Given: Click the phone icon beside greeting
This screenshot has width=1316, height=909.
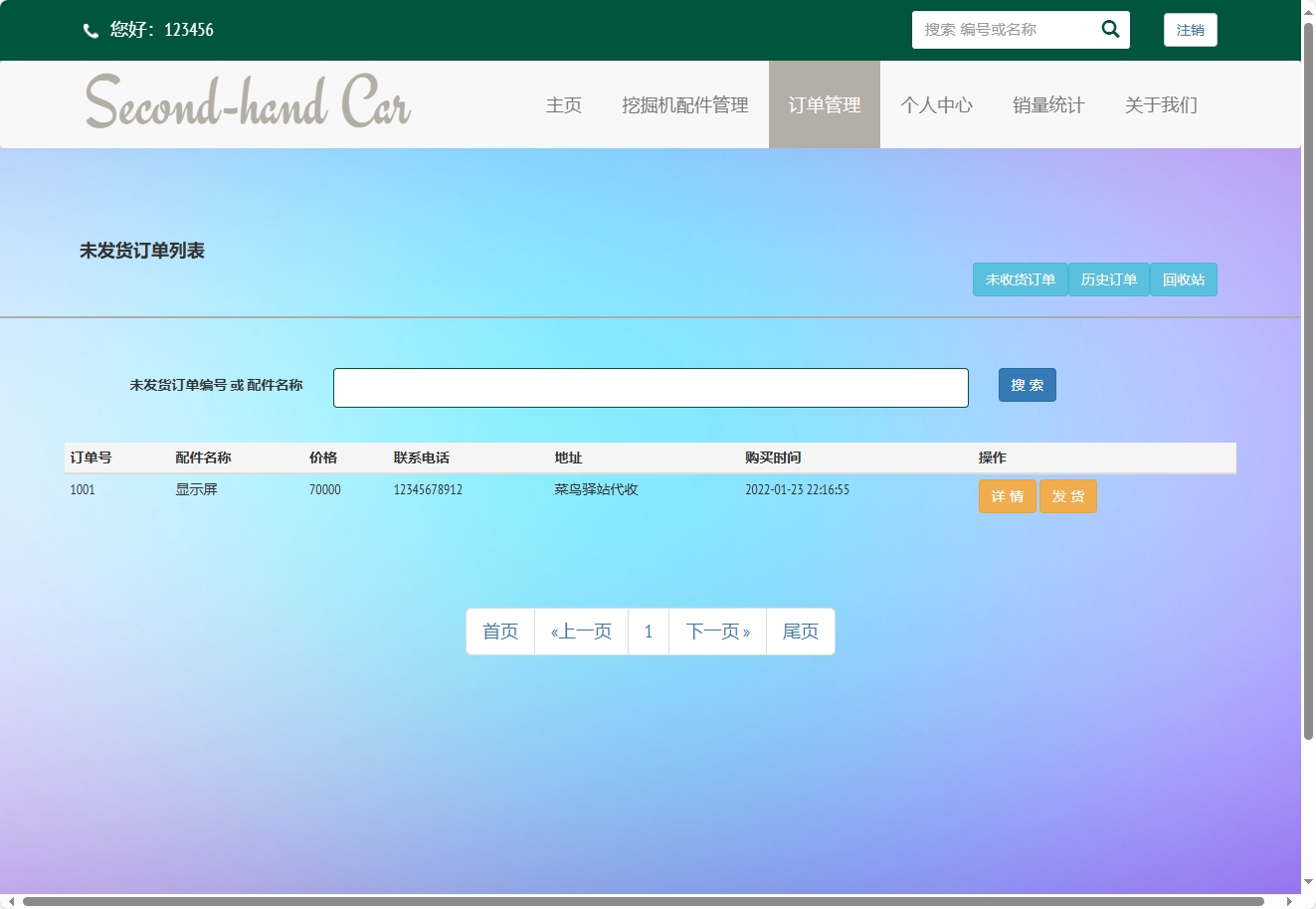Looking at the screenshot, I should tap(91, 31).
